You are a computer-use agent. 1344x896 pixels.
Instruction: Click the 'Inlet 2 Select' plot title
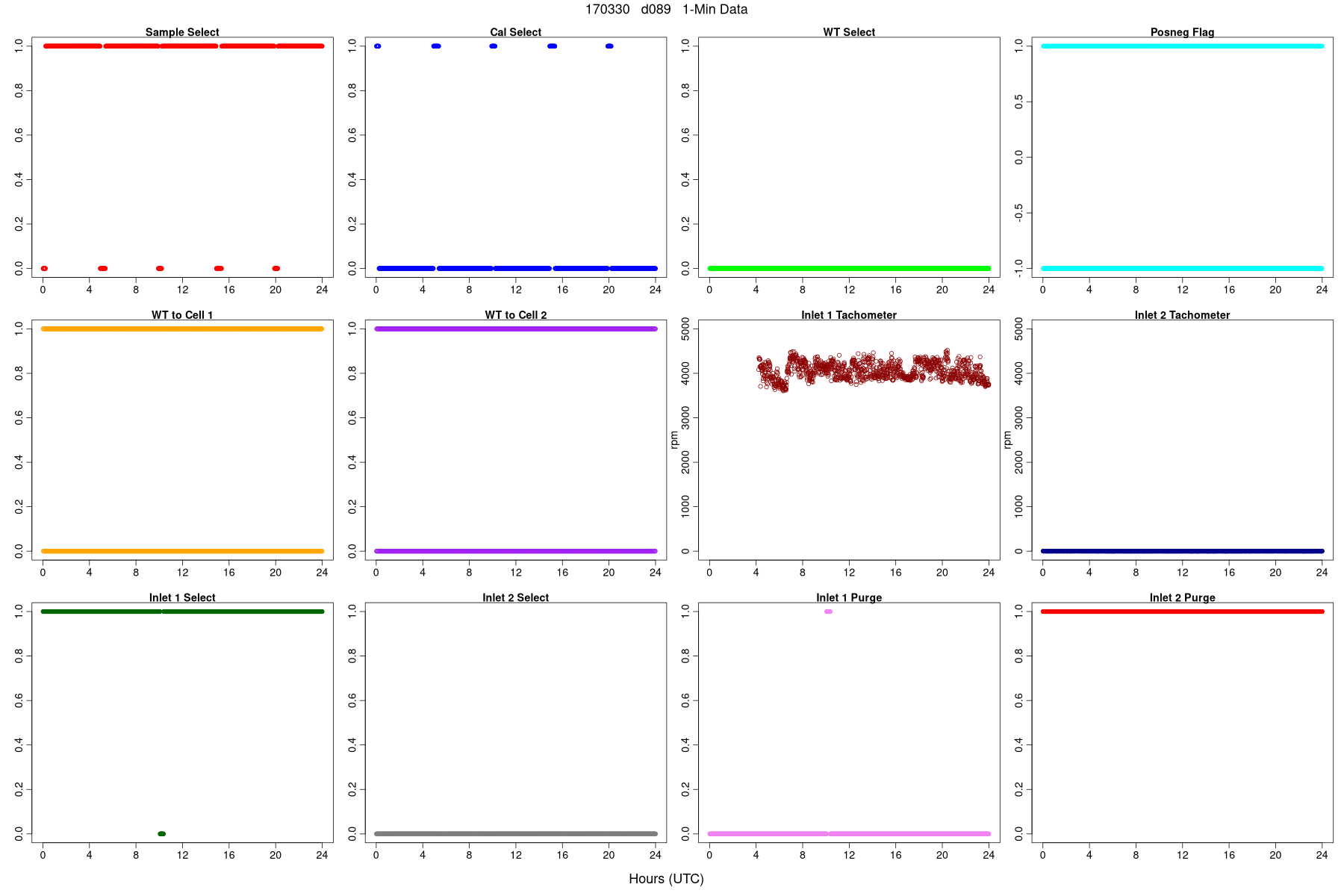click(x=516, y=597)
